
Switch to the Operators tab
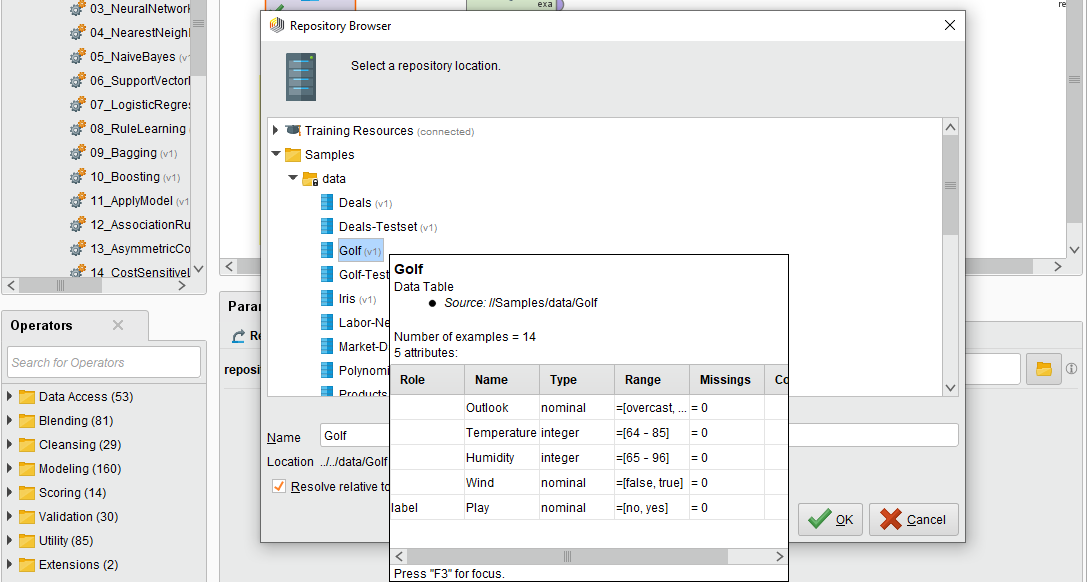[42, 326]
